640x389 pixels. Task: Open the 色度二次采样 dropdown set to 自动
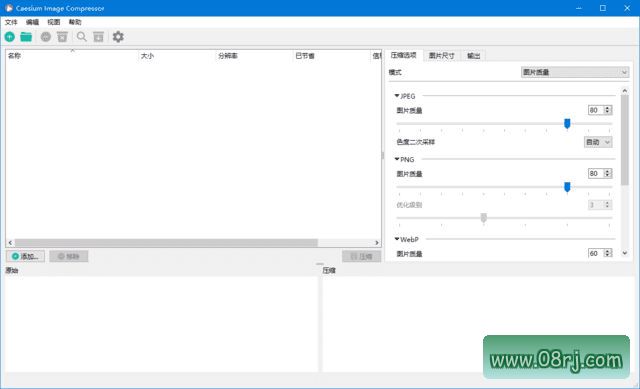(x=598, y=142)
